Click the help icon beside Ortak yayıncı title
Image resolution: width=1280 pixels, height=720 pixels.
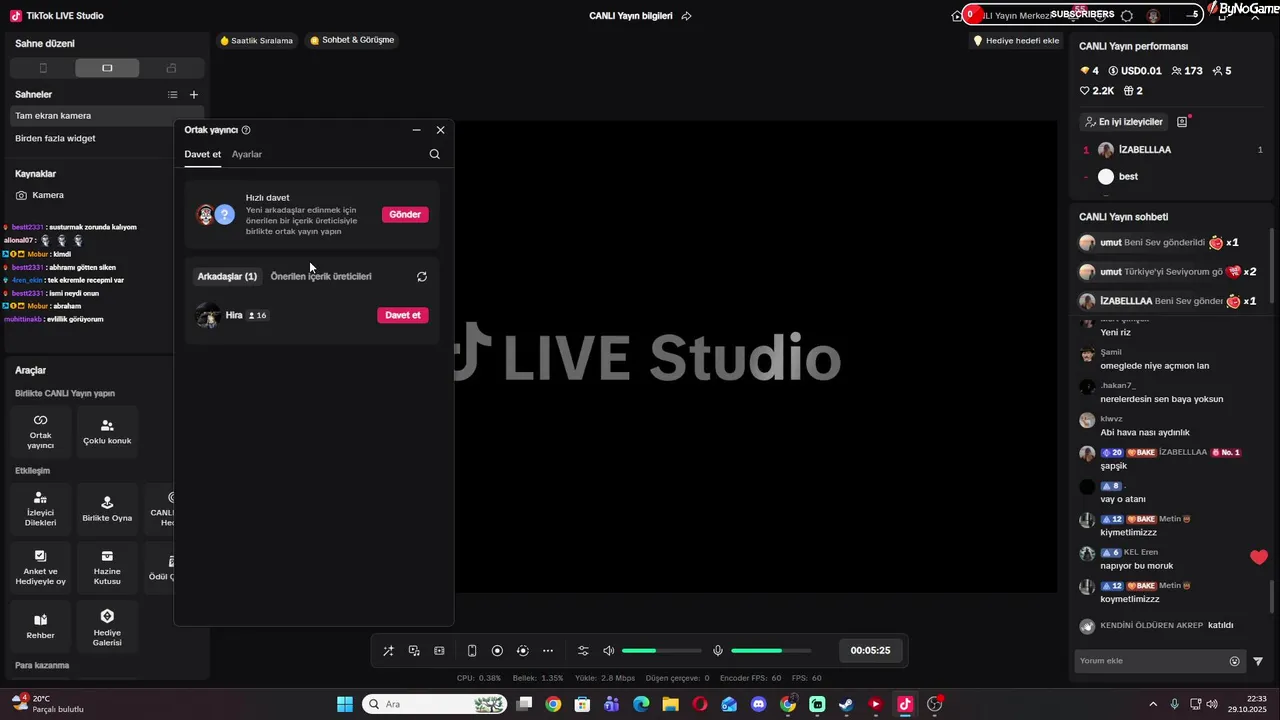click(x=246, y=130)
